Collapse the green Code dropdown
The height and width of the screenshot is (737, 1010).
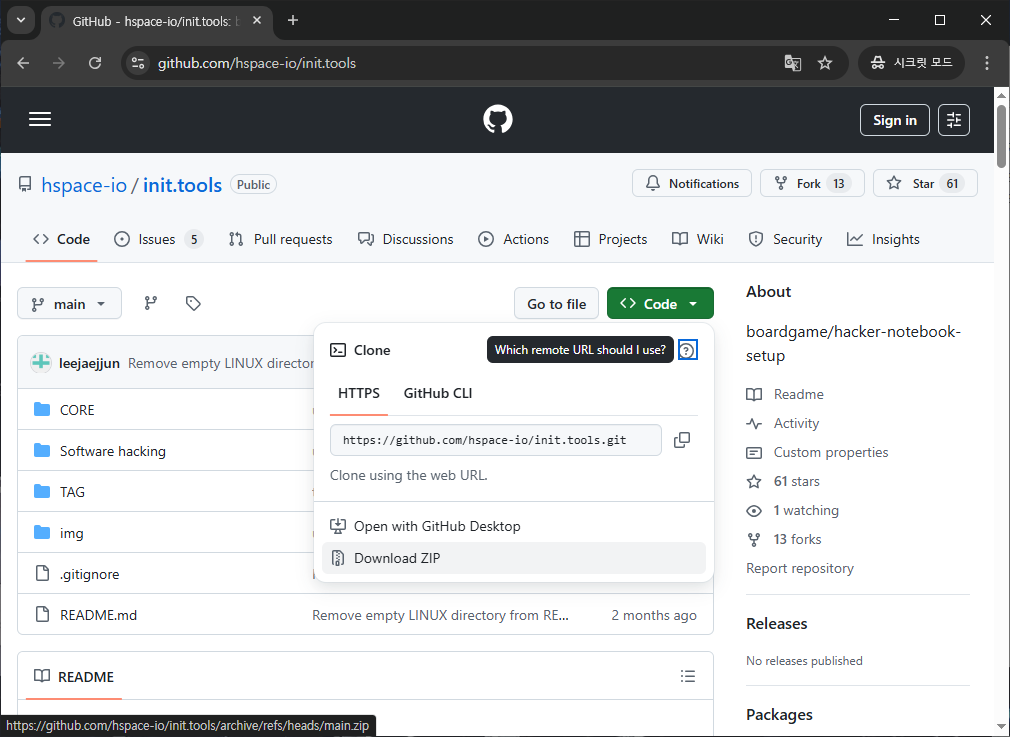(x=660, y=304)
